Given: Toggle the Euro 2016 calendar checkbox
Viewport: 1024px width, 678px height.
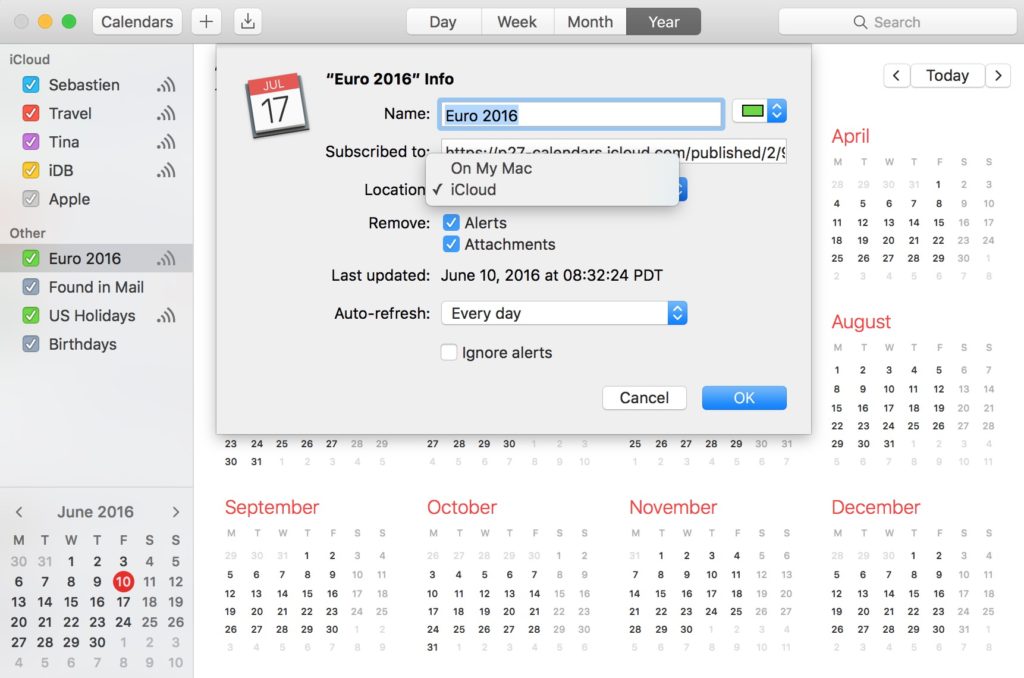Looking at the screenshot, I should coord(31,259).
